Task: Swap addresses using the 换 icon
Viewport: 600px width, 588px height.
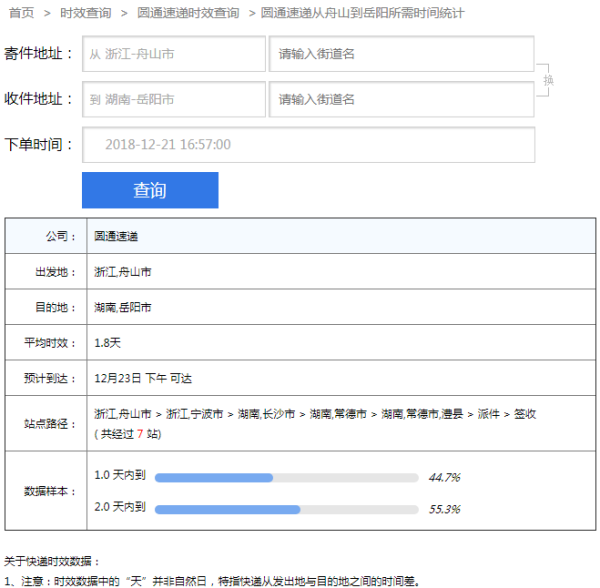Action: [x=548, y=80]
